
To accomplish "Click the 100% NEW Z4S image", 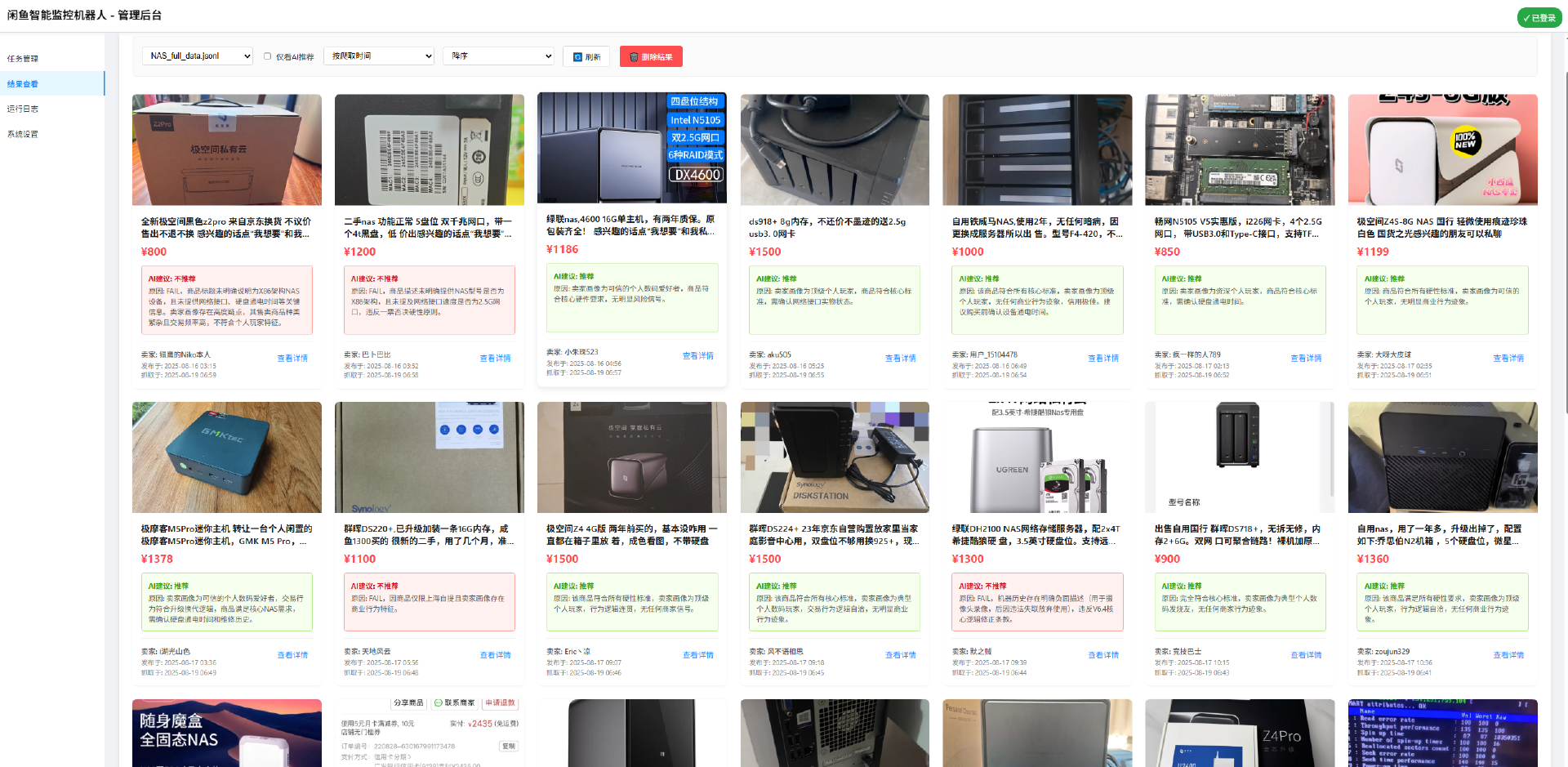I will pos(1442,149).
